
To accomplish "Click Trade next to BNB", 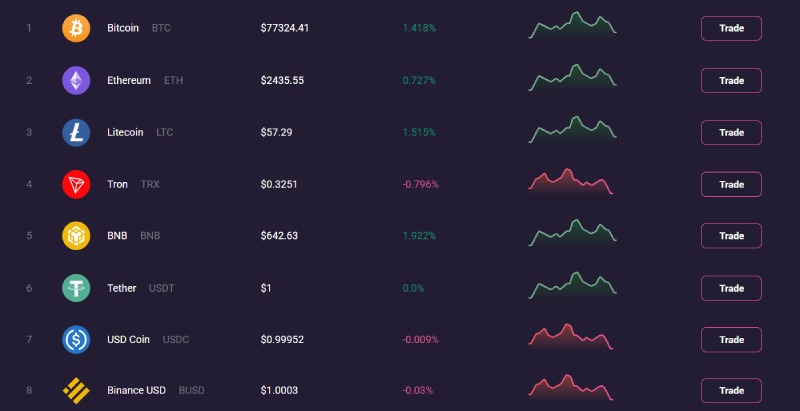I will pos(731,236).
